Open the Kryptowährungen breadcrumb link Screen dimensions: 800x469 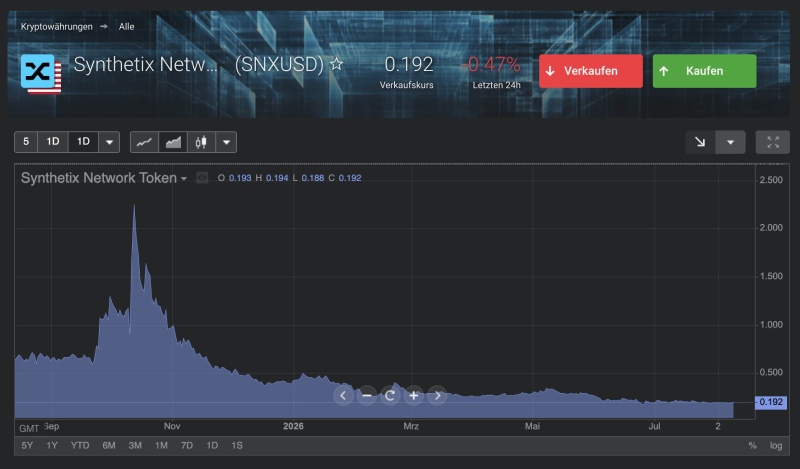pos(57,27)
